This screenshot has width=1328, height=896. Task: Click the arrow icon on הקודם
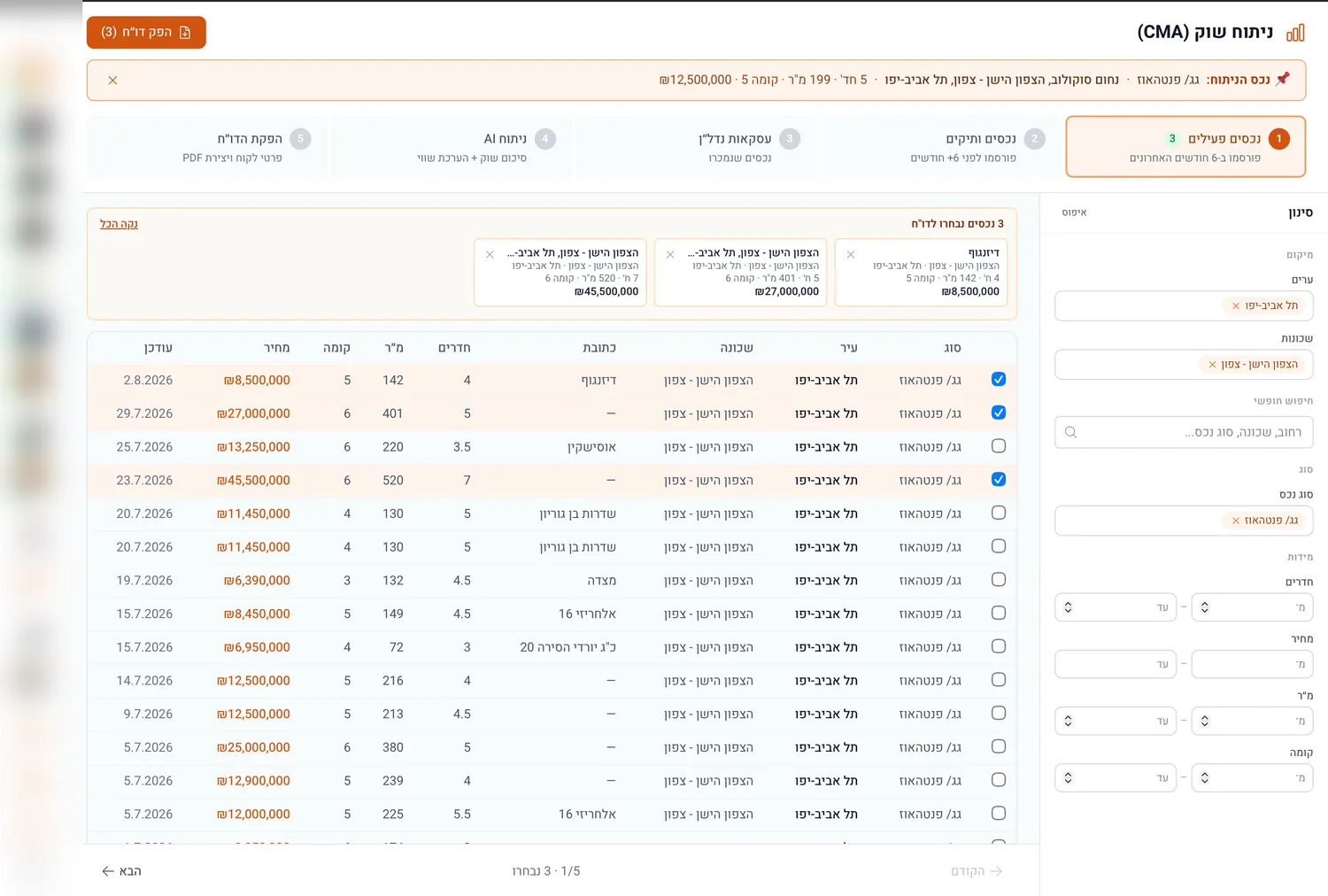point(996,871)
